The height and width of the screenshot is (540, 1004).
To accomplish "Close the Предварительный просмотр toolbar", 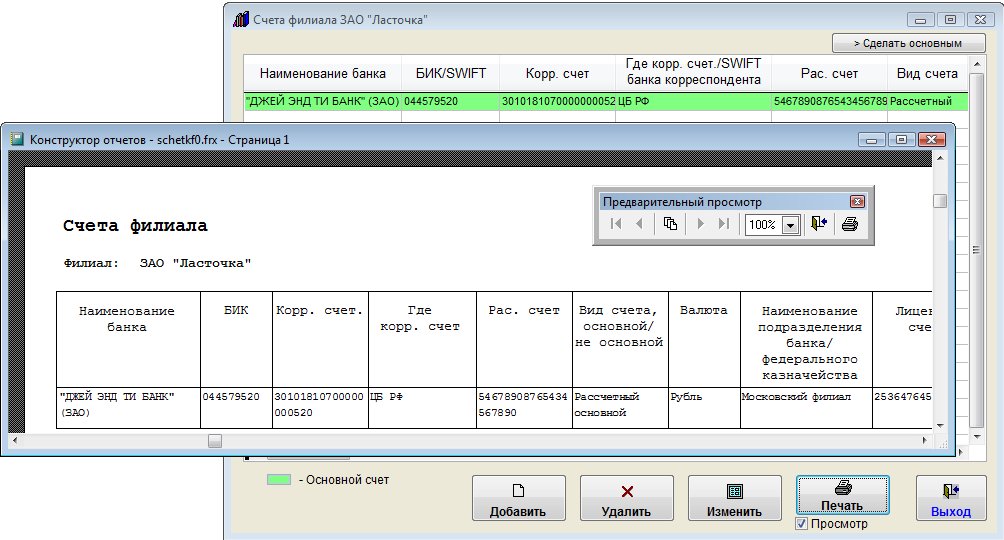I will 856,201.
